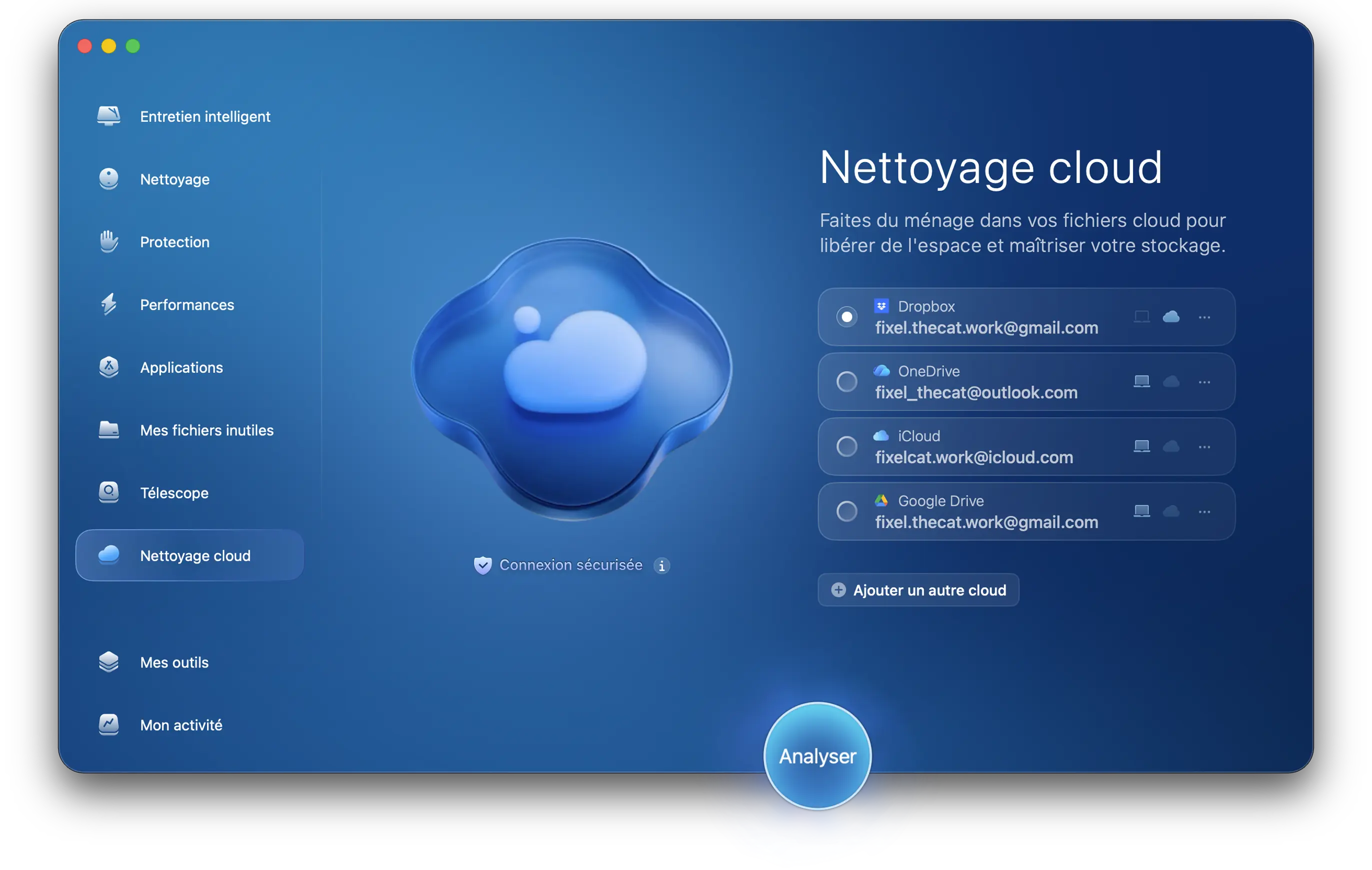Switch to the Applications section
This screenshot has width=1372, height=870.
point(181,367)
